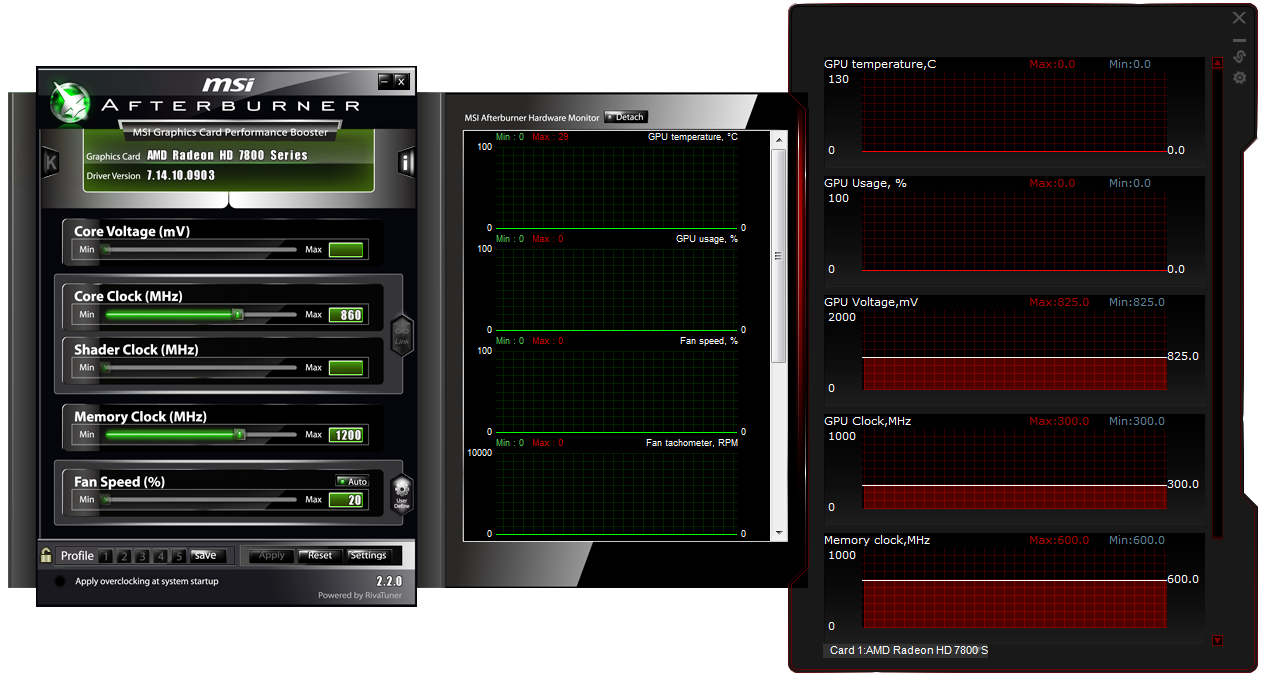
Task: Click 'Card 1:AMD Radeon HD 7800 S' label
Action: [908, 650]
